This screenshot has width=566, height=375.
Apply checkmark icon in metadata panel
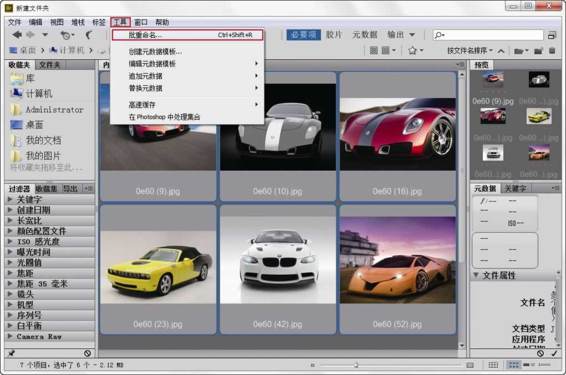pyautogui.click(x=554, y=353)
